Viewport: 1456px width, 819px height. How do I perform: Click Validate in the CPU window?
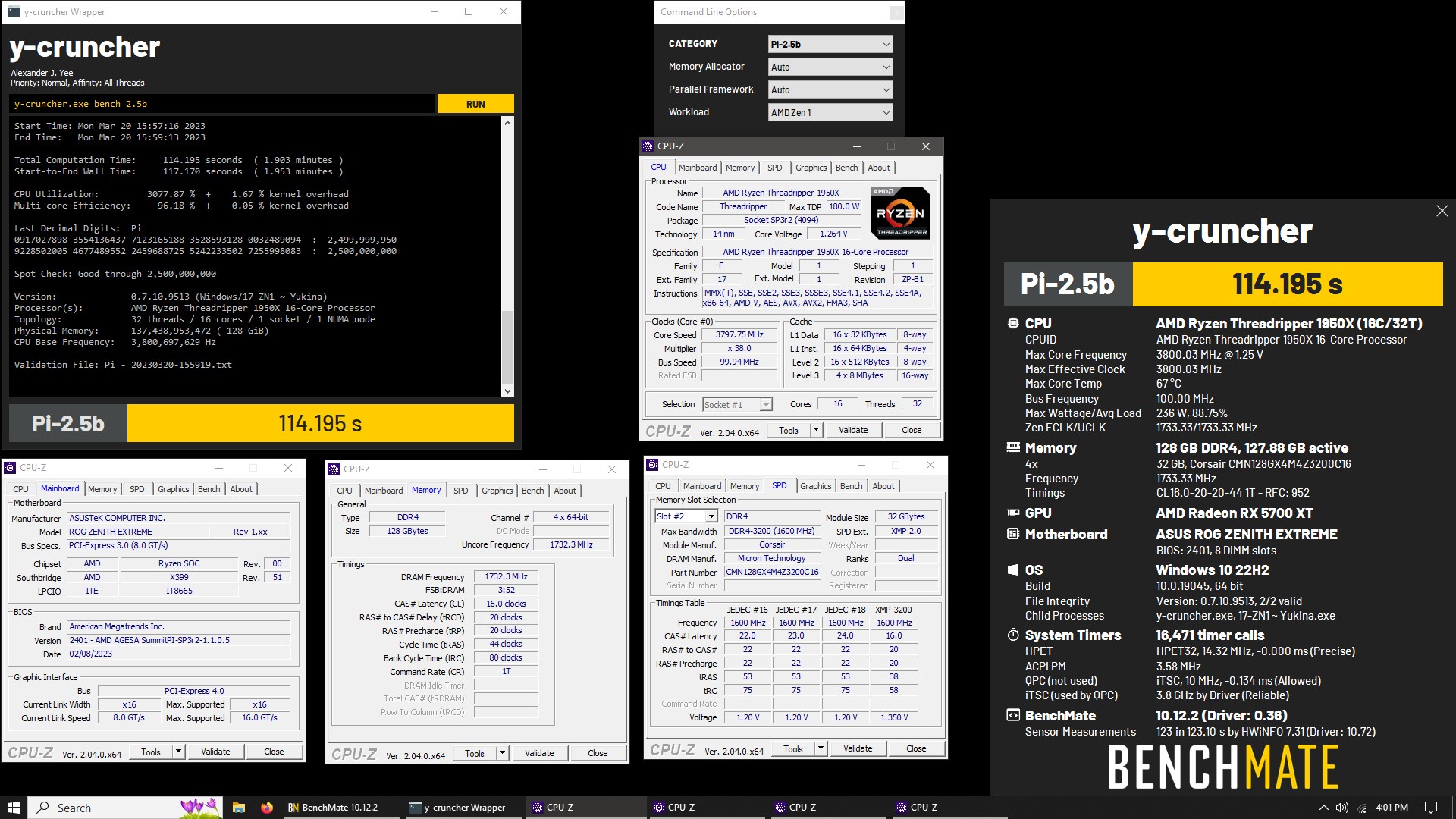click(x=853, y=430)
